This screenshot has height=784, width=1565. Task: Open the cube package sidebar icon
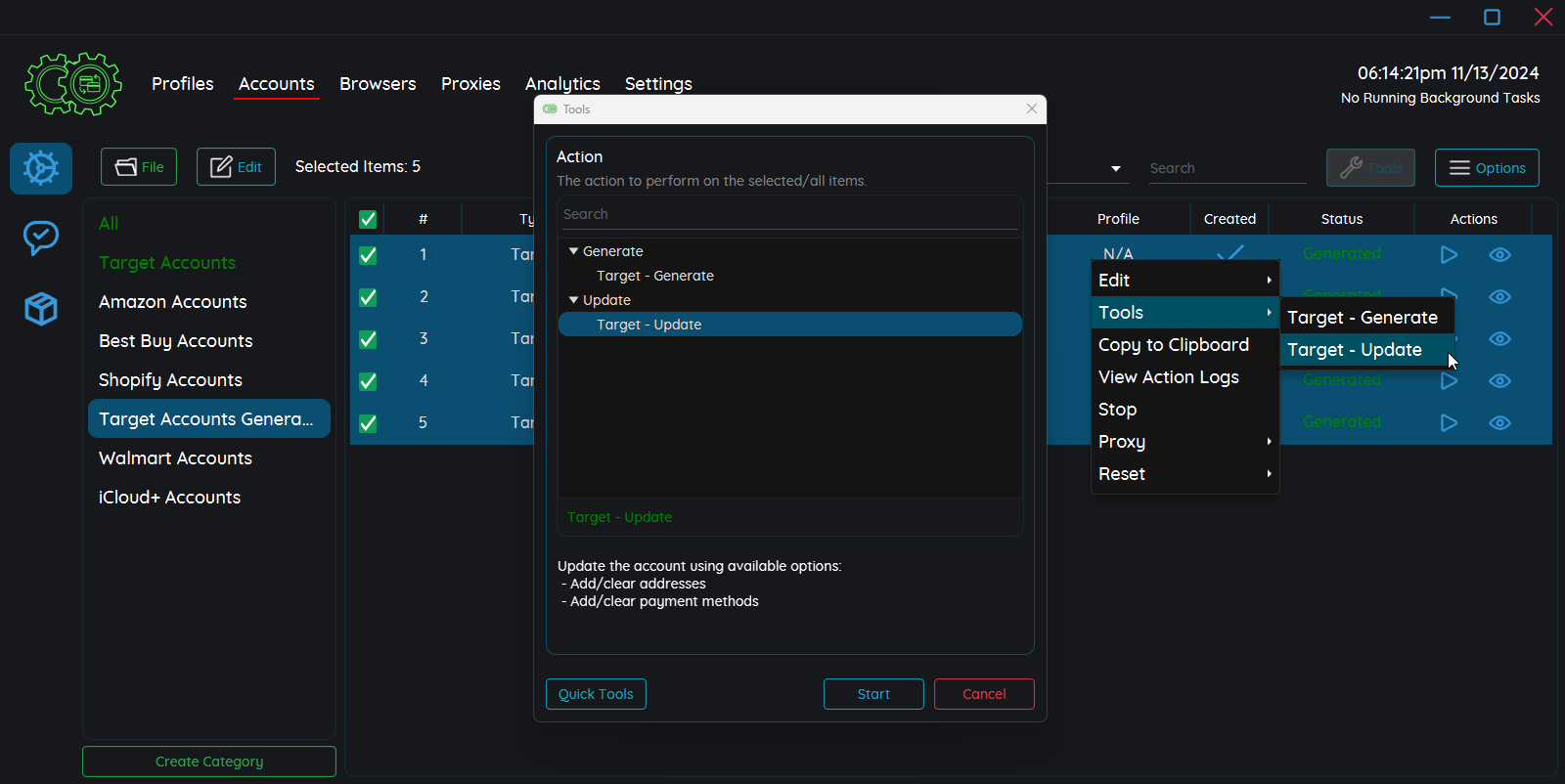tap(41, 309)
